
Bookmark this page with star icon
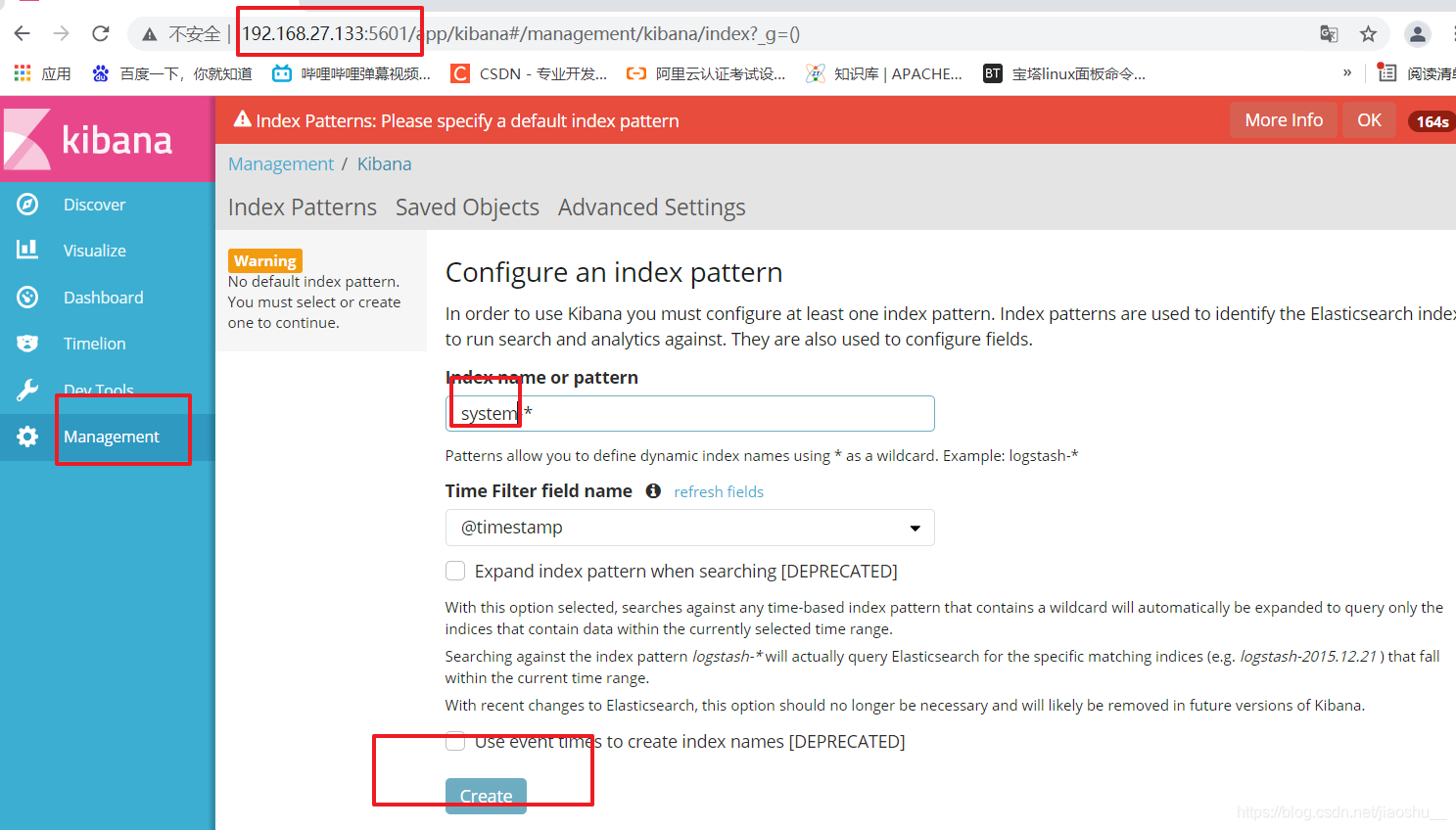point(1368,34)
